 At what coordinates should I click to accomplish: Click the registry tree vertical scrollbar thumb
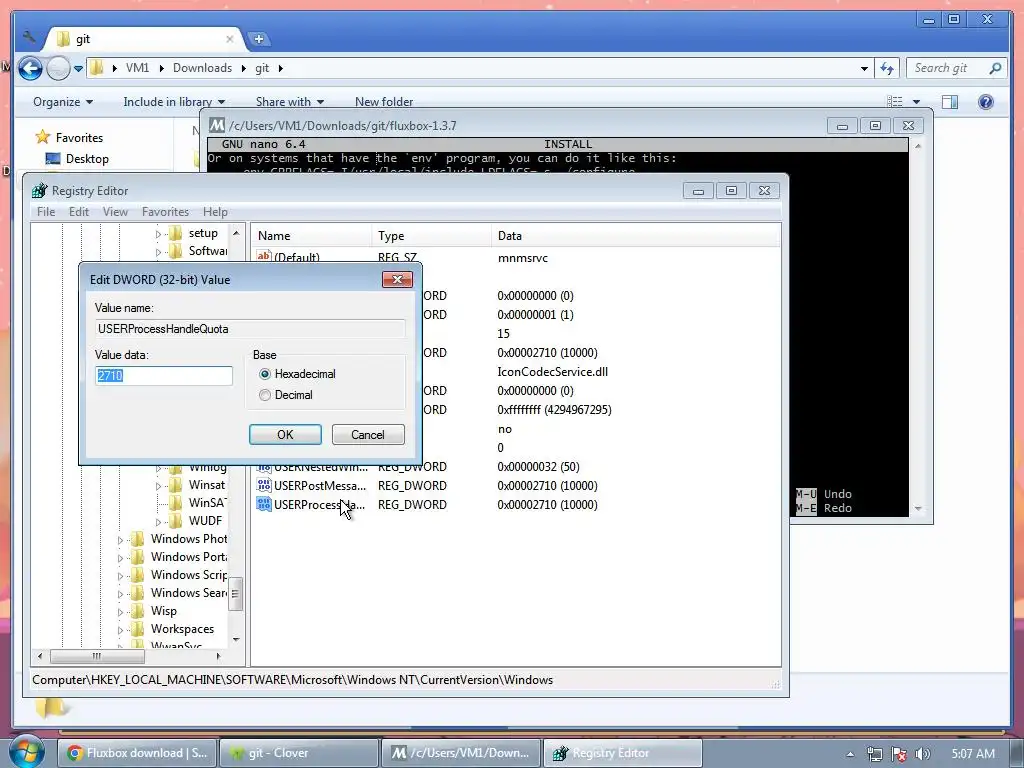point(236,594)
